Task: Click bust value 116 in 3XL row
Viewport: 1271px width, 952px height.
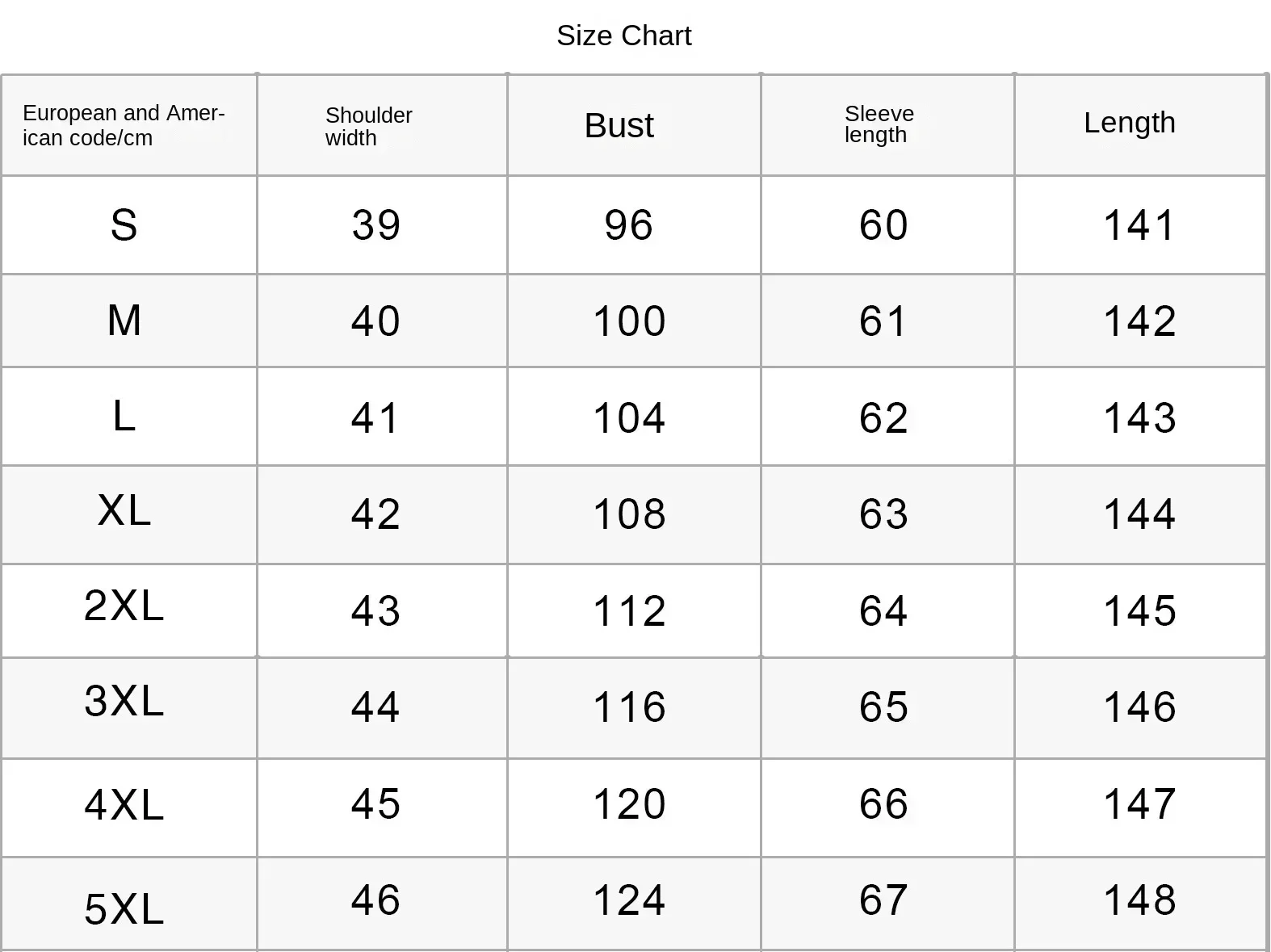Action: pos(629,707)
